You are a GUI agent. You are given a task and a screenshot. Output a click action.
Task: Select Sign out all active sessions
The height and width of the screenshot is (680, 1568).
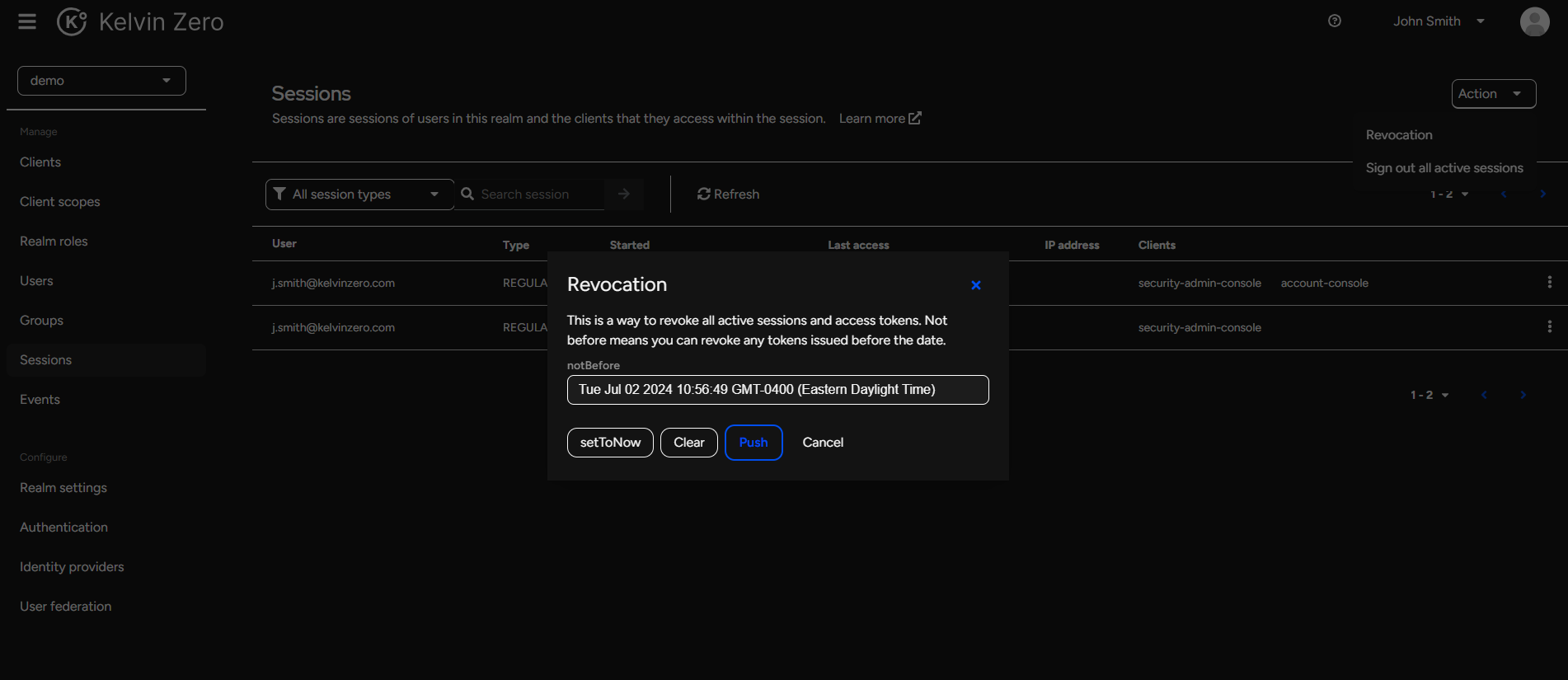[1444, 168]
